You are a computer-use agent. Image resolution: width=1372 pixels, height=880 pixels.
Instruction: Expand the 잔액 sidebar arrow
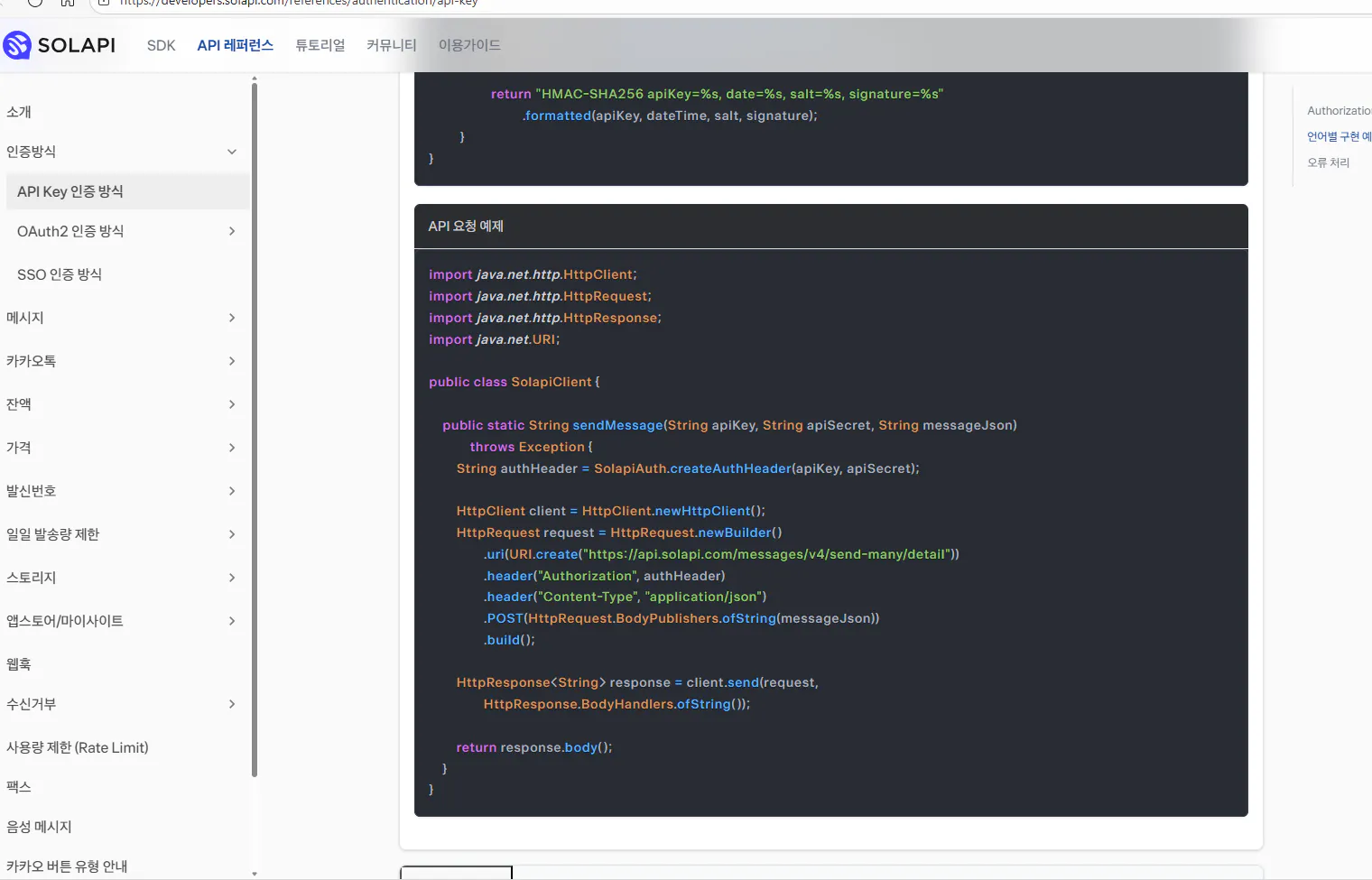pos(232,404)
